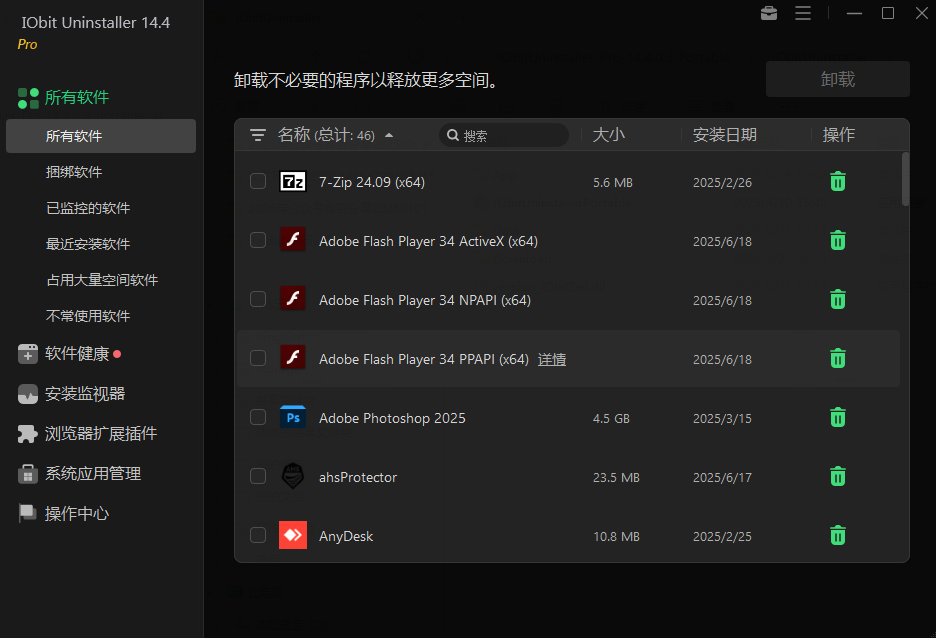Open 最近安装软件 in sidebar
The height and width of the screenshot is (638, 936).
tap(88, 244)
